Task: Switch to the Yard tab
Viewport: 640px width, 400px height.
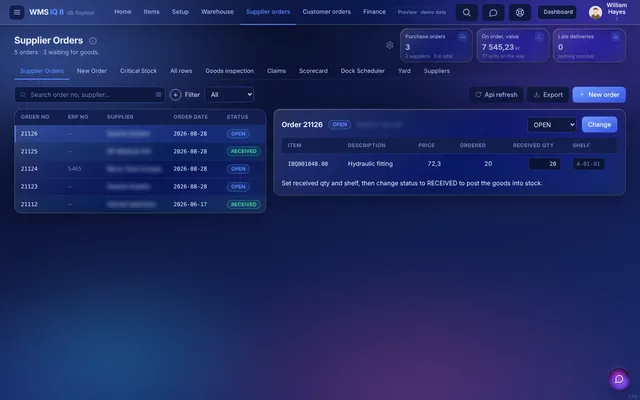Action: 404,71
